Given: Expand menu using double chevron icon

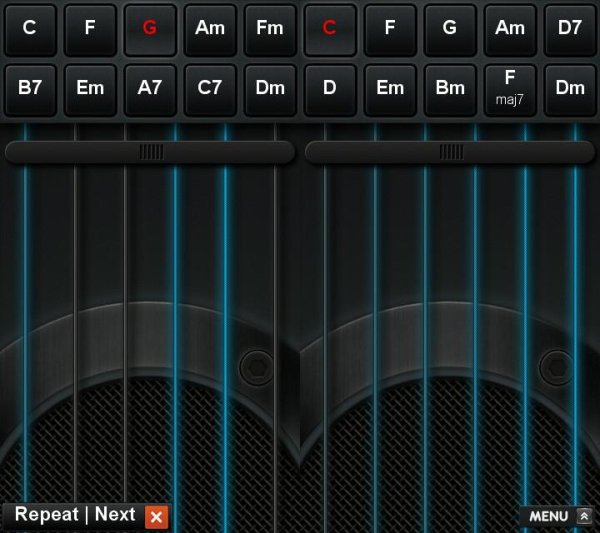Looking at the screenshot, I should pos(584,516).
